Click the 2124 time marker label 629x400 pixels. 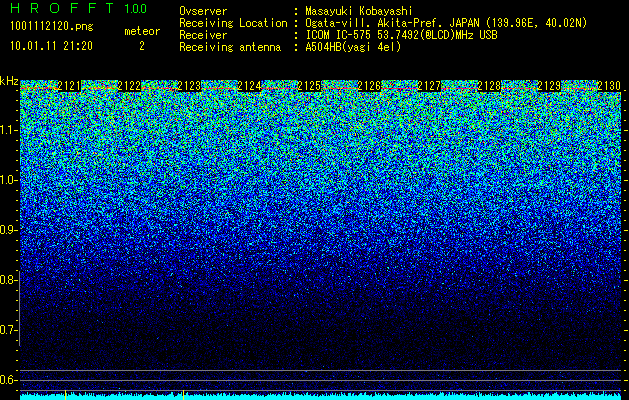tap(249, 86)
